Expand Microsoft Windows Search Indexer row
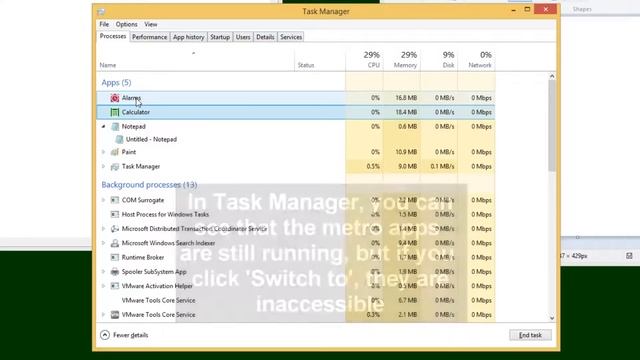640x360 pixels. click(x=104, y=243)
